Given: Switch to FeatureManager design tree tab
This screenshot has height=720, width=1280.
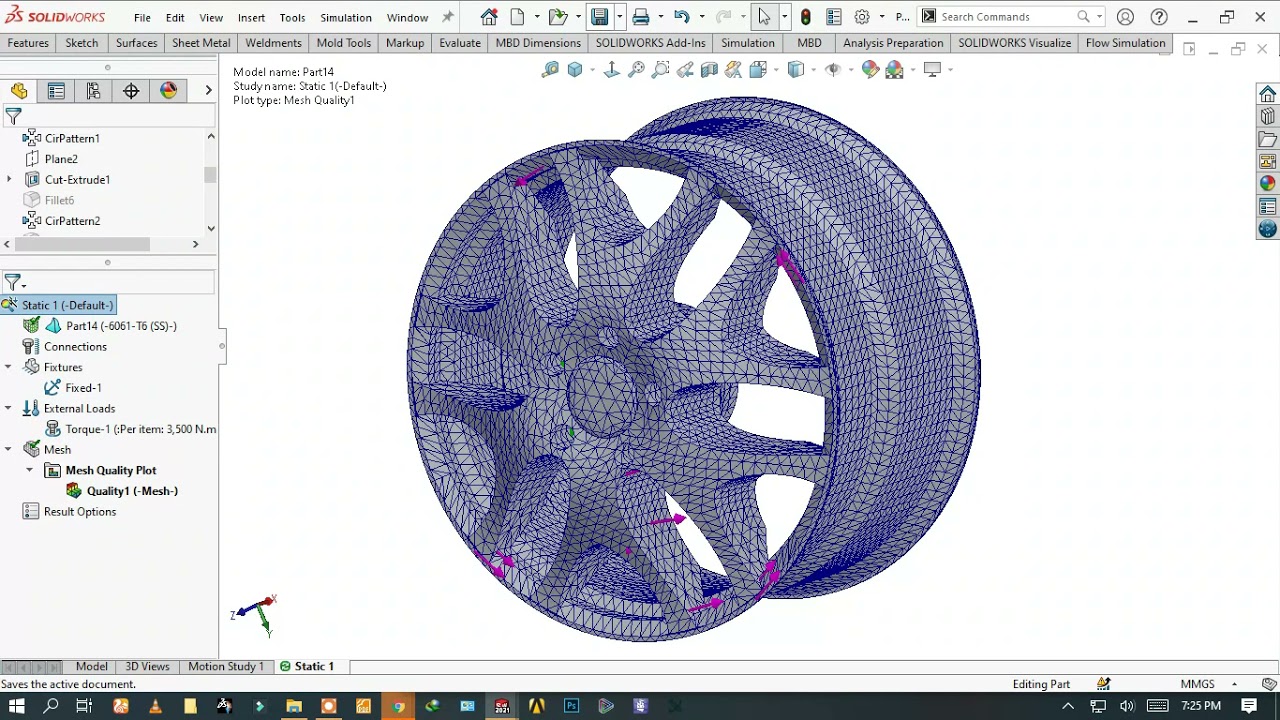Looking at the screenshot, I should (x=19, y=91).
